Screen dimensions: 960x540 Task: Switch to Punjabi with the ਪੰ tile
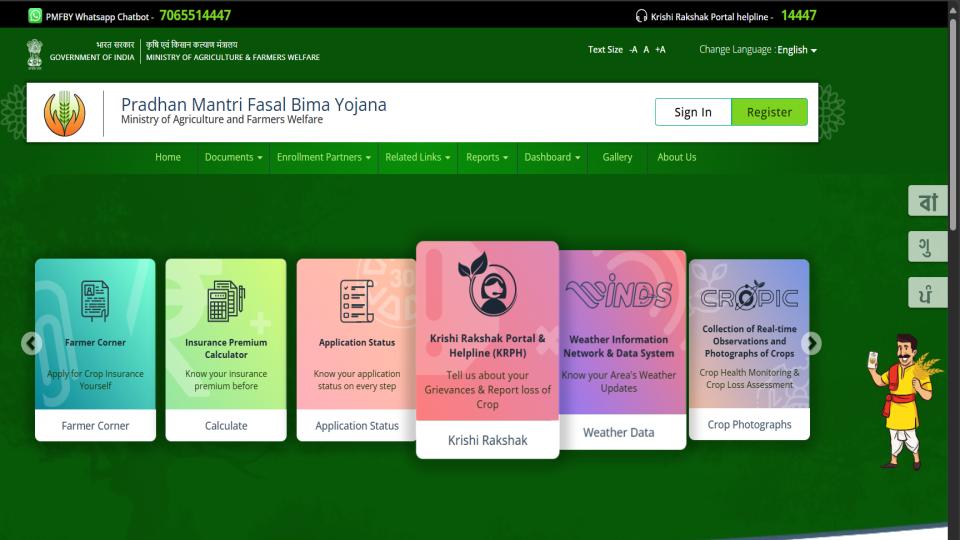[928, 293]
